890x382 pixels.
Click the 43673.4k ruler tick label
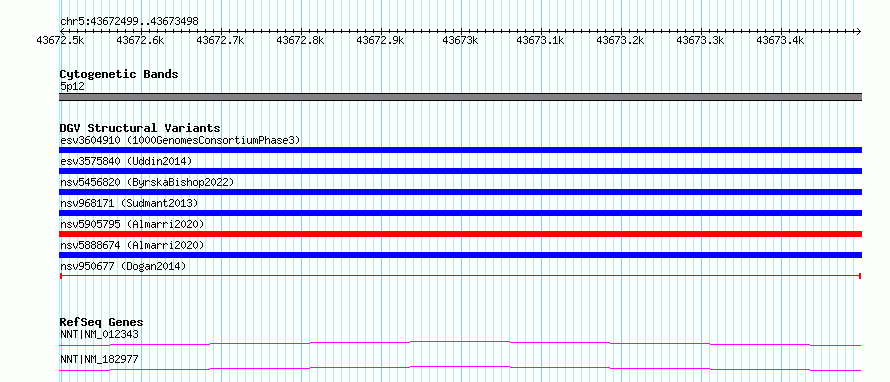(781, 40)
